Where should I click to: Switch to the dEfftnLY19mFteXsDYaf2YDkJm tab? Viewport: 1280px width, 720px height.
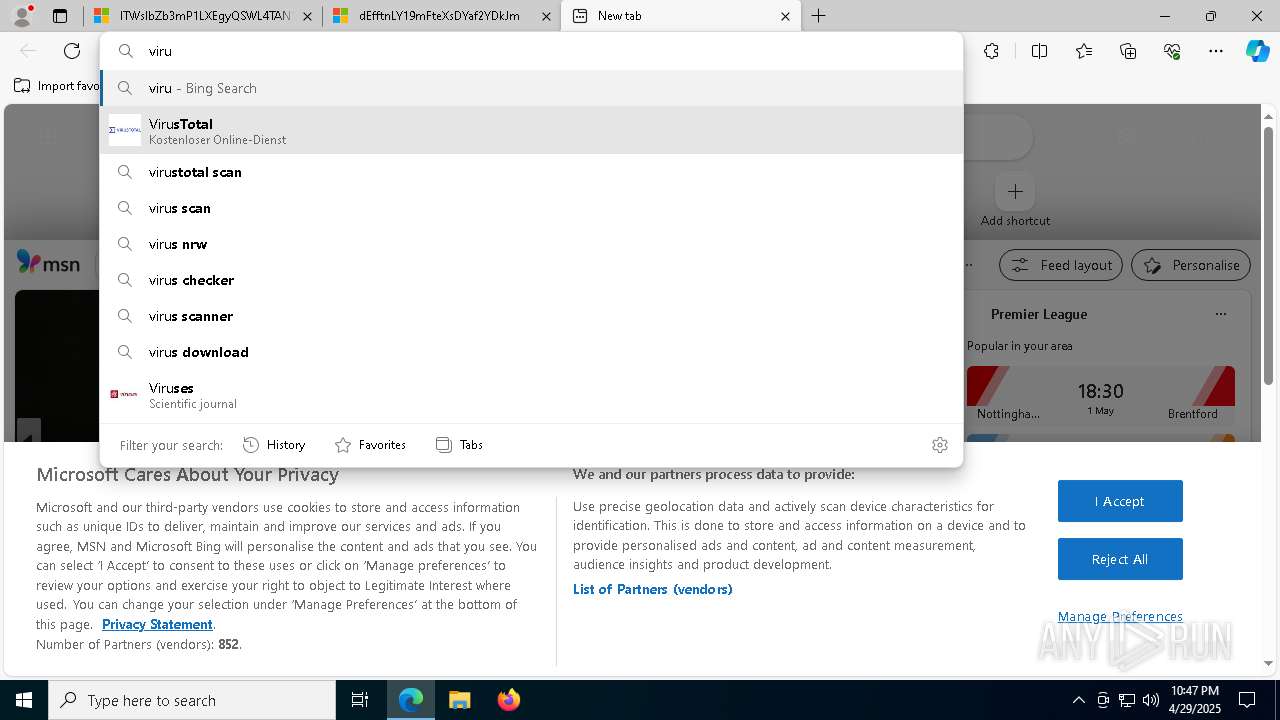(440, 16)
